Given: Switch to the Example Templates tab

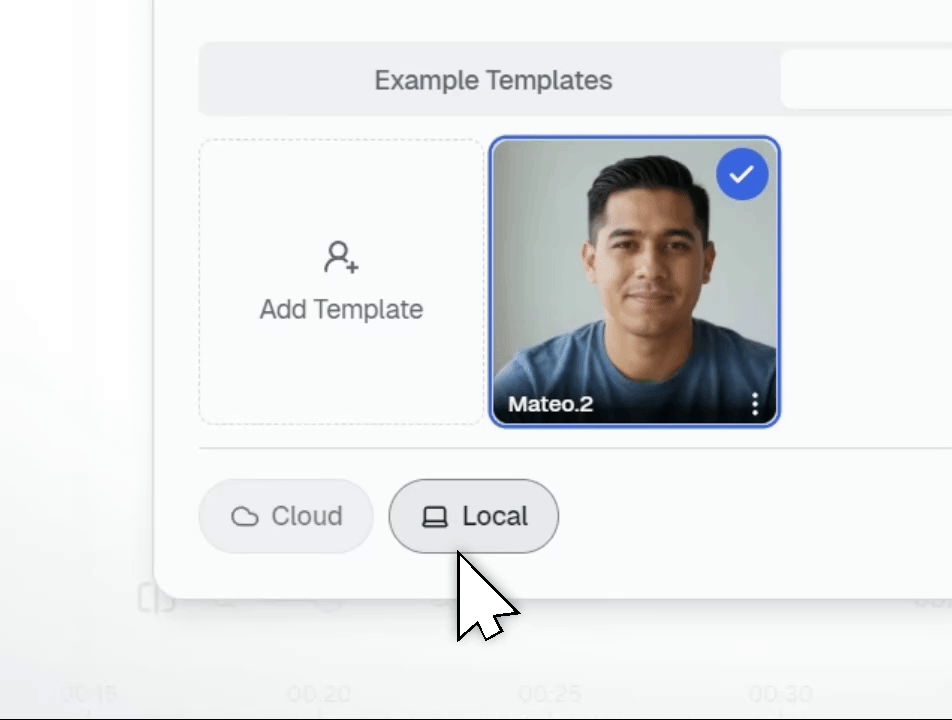Looking at the screenshot, I should point(493,80).
